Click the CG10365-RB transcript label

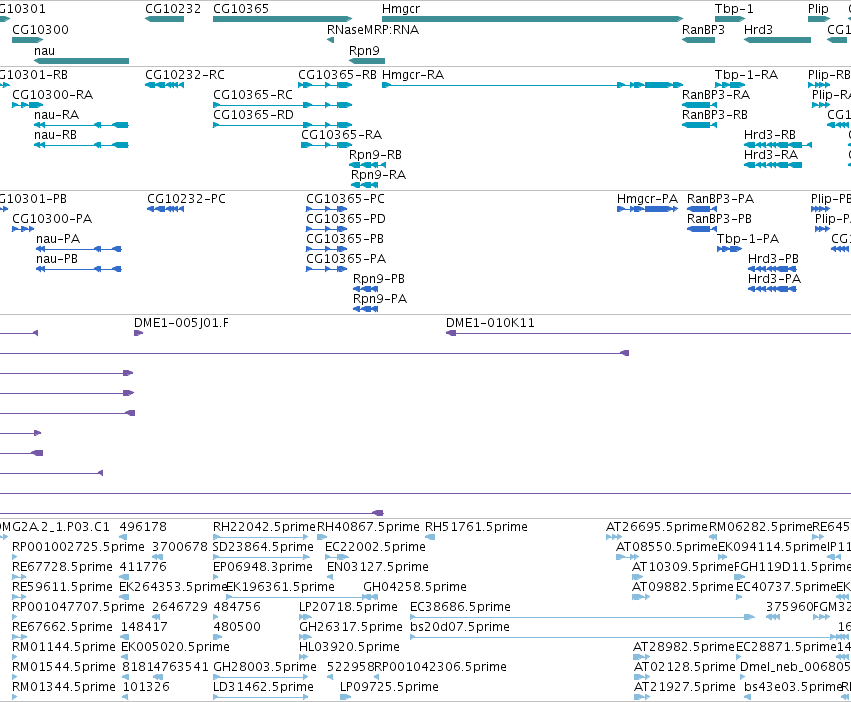[x=337, y=74]
